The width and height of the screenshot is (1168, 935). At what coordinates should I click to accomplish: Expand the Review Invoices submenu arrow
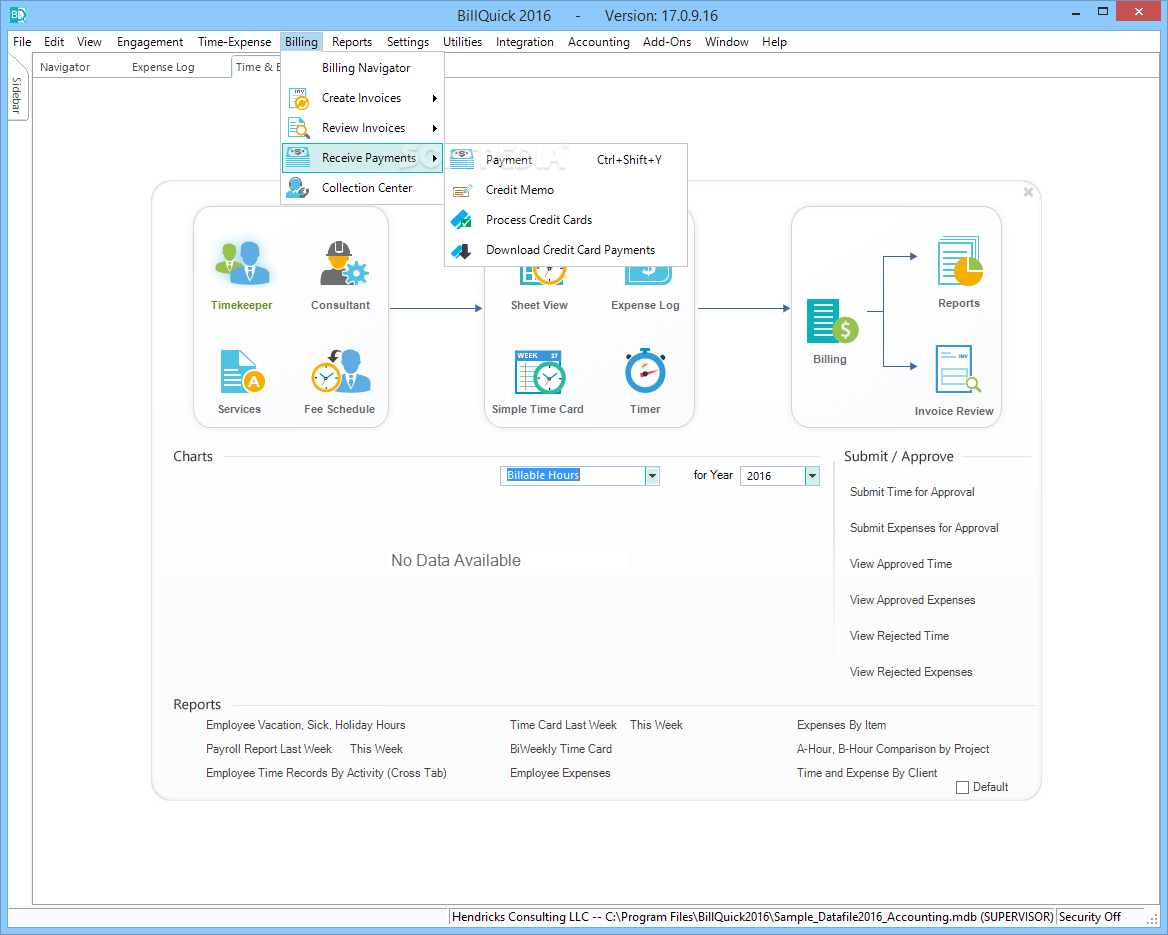[x=434, y=128]
